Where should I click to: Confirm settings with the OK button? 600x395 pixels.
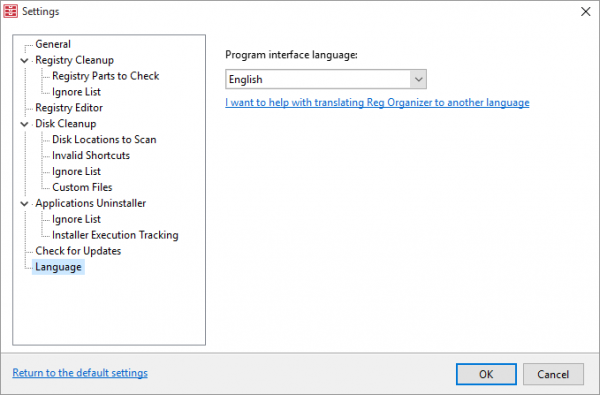click(486, 374)
